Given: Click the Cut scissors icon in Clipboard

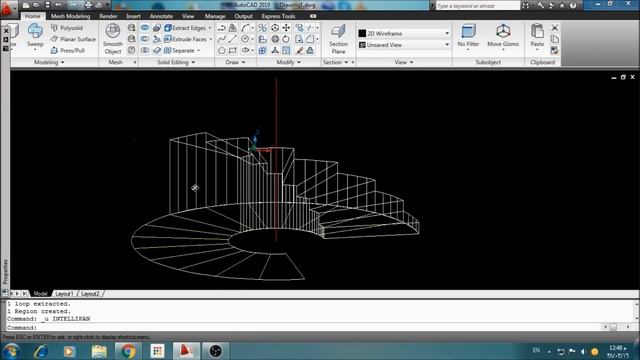Looking at the screenshot, I should [x=554, y=28].
